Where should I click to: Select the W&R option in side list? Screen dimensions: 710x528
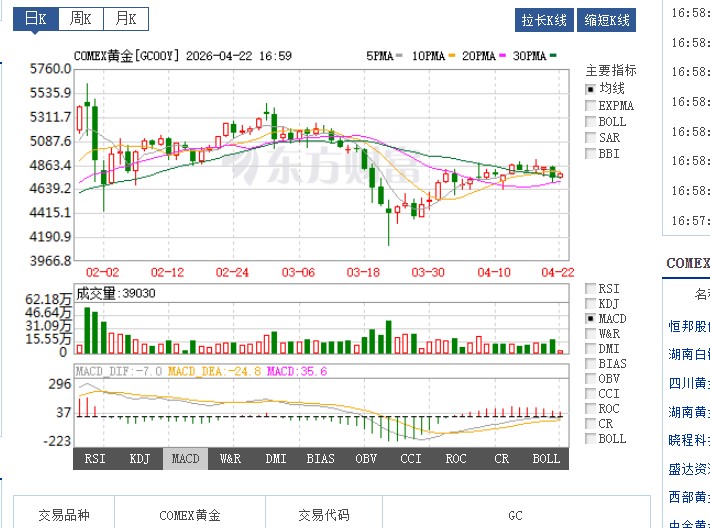tap(590, 333)
